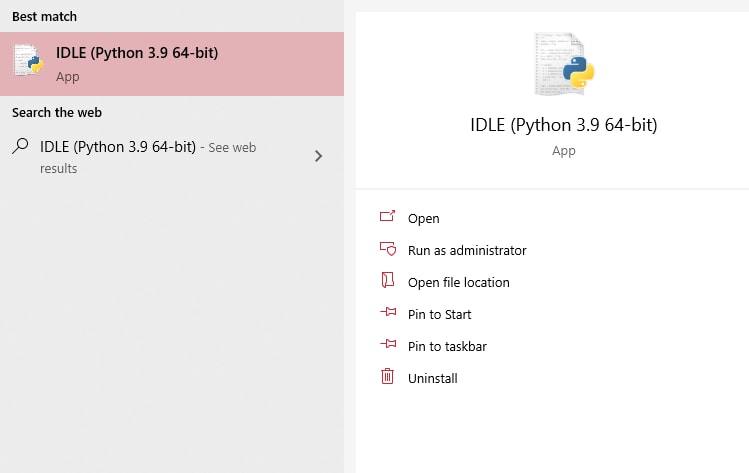Click the Run as administrator shield icon
749x473 pixels.
388,249
